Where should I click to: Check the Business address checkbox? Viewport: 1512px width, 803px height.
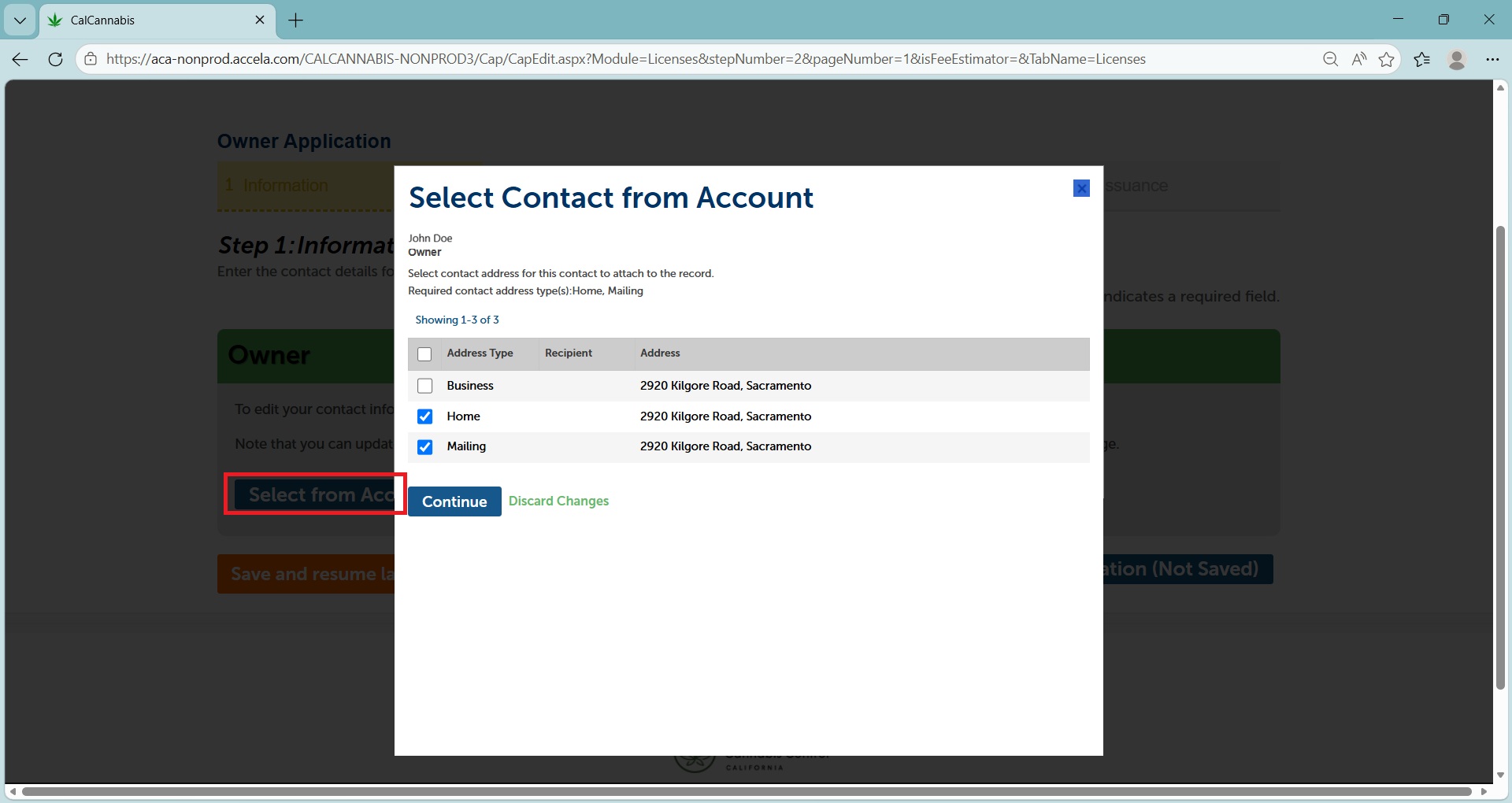(x=424, y=386)
